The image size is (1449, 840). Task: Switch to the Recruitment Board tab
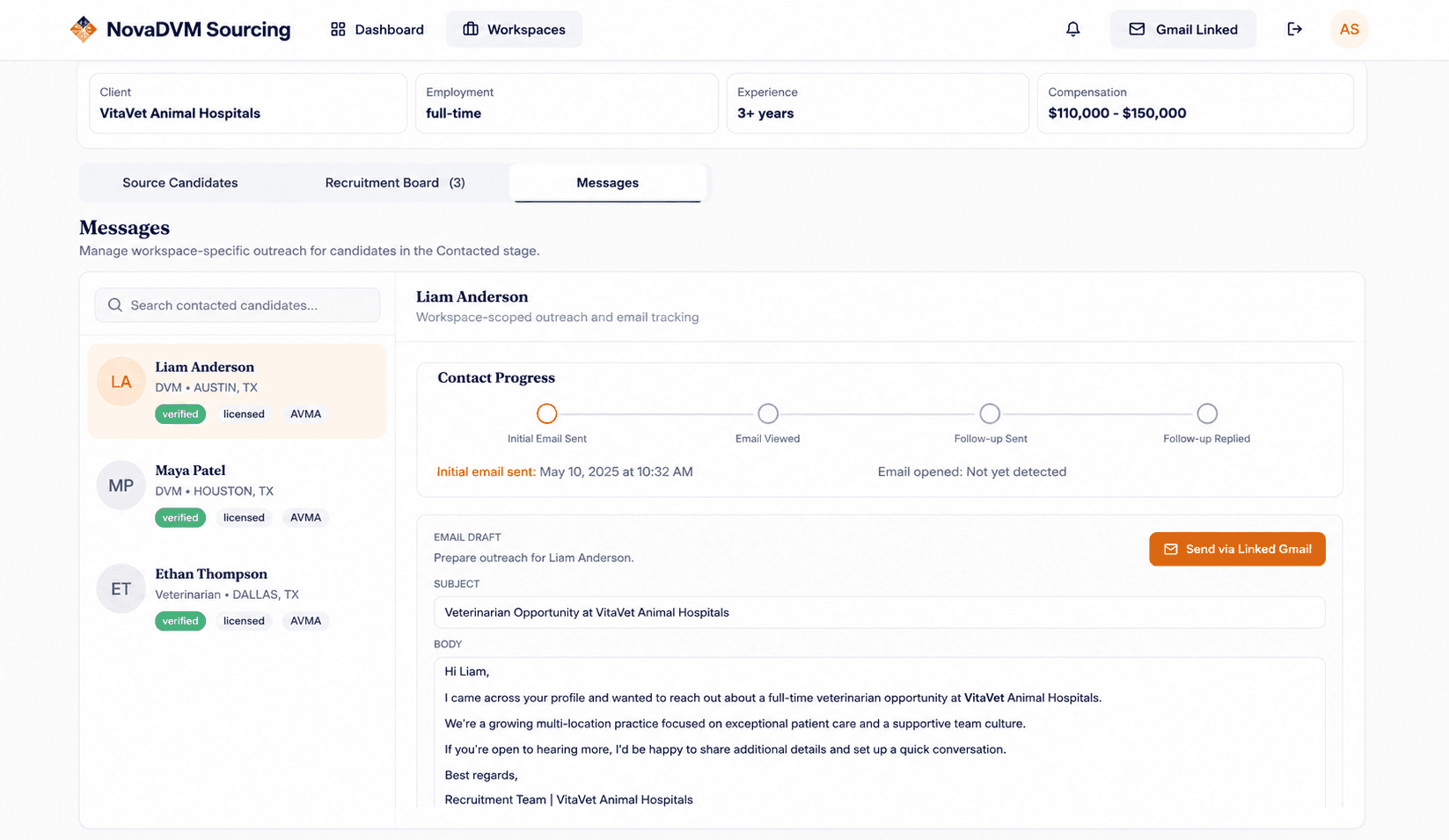pos(395,183)
